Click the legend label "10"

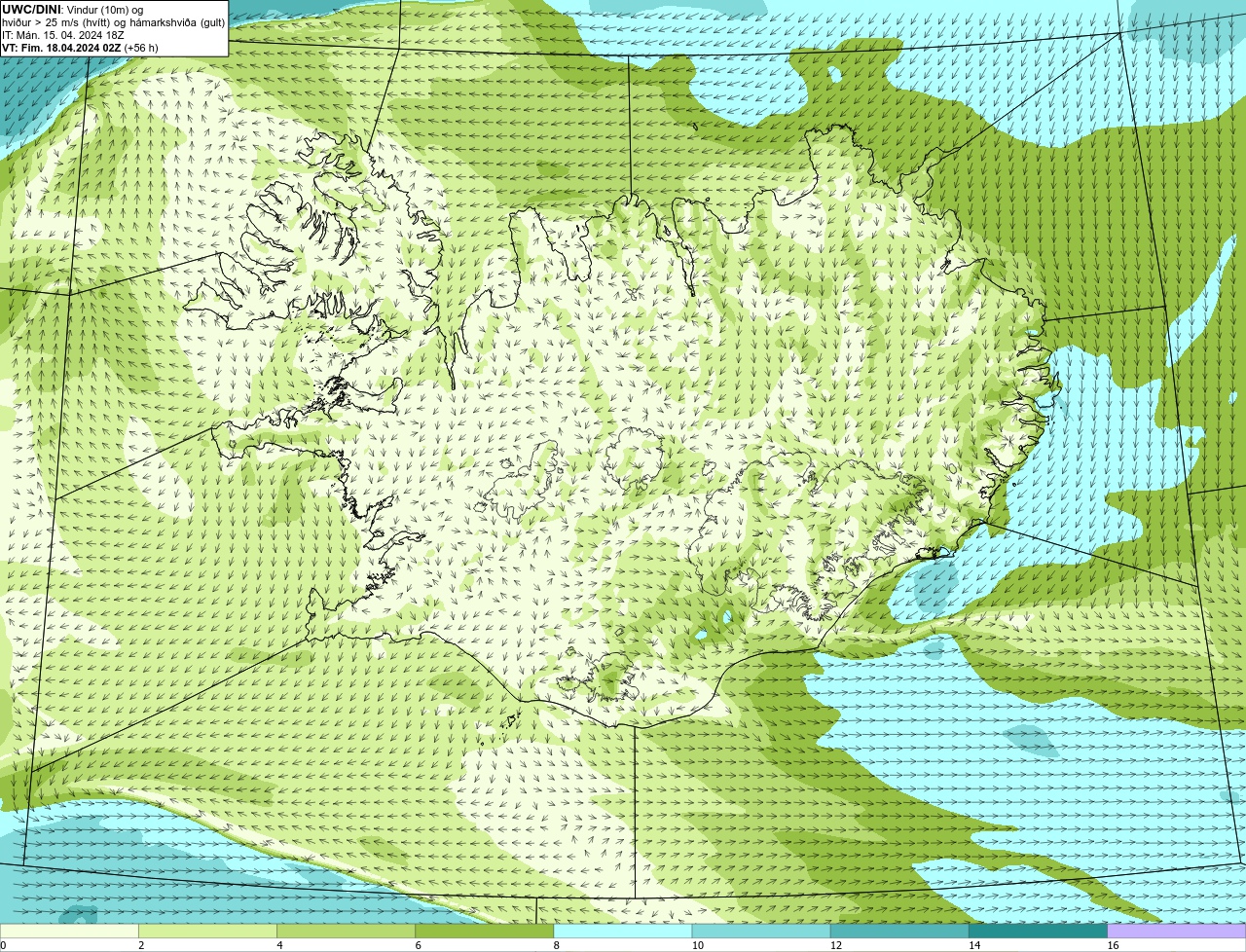(697, 945)
